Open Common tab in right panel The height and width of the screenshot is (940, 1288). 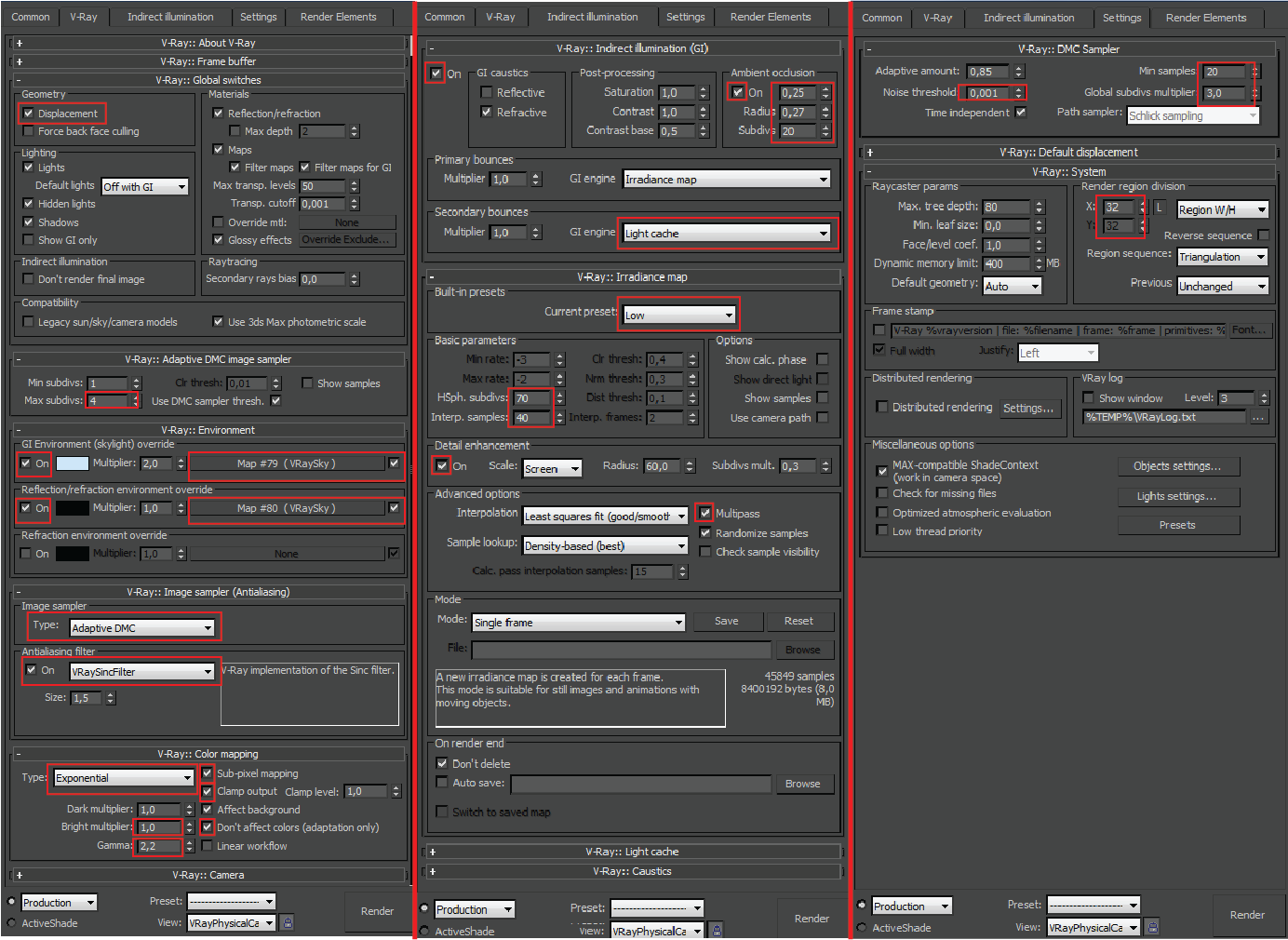(882, 18)
